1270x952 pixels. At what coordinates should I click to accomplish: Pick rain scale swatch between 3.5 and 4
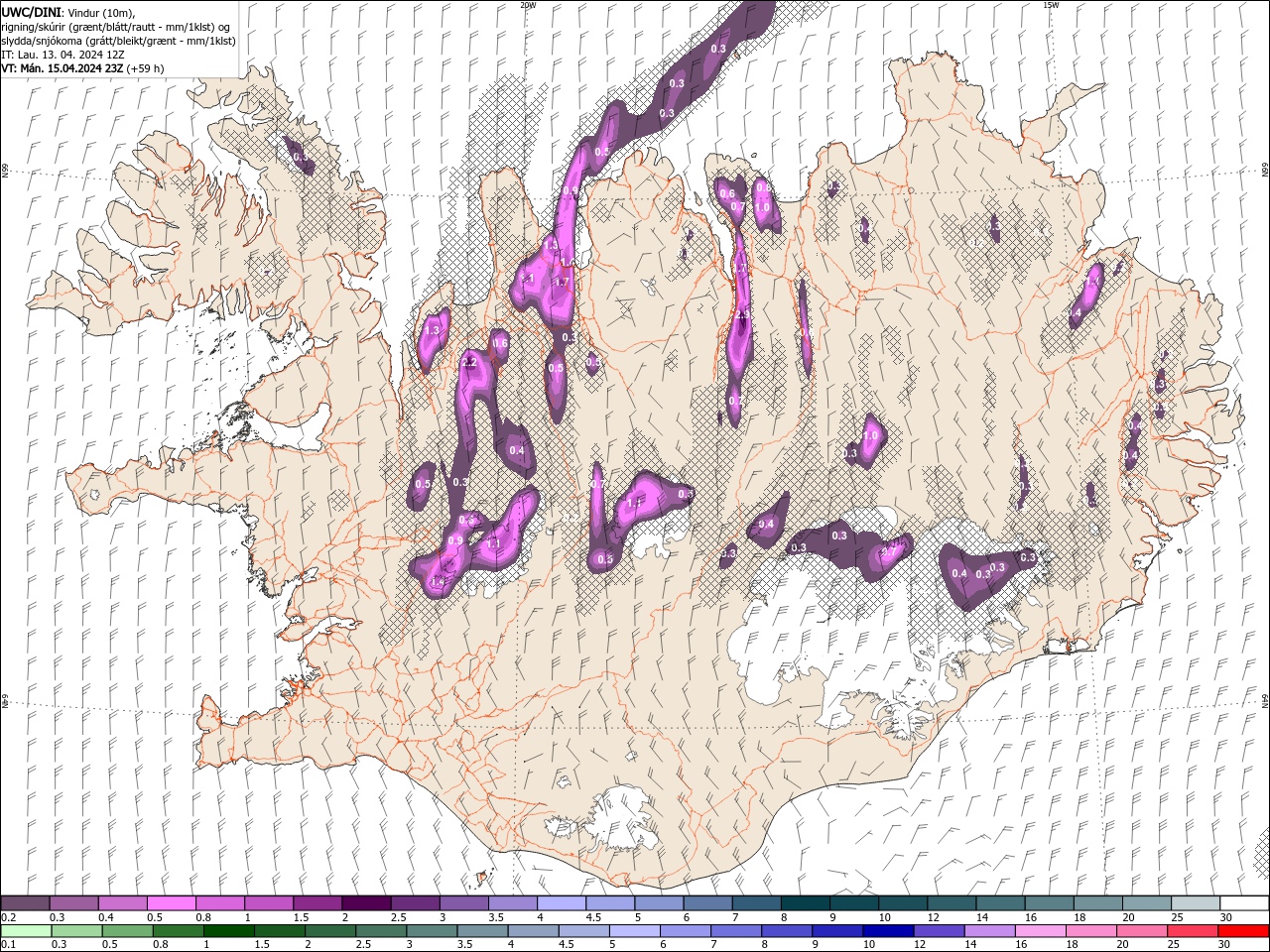[482, 931]
